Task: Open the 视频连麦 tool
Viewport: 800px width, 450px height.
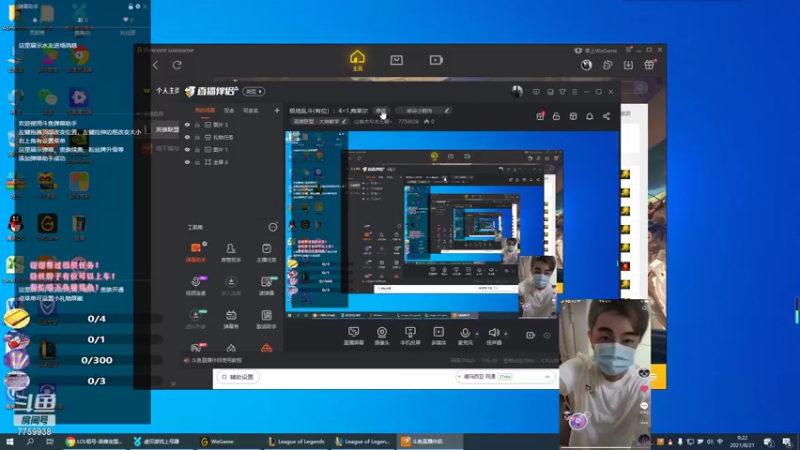Action: (x=196, y=286)
